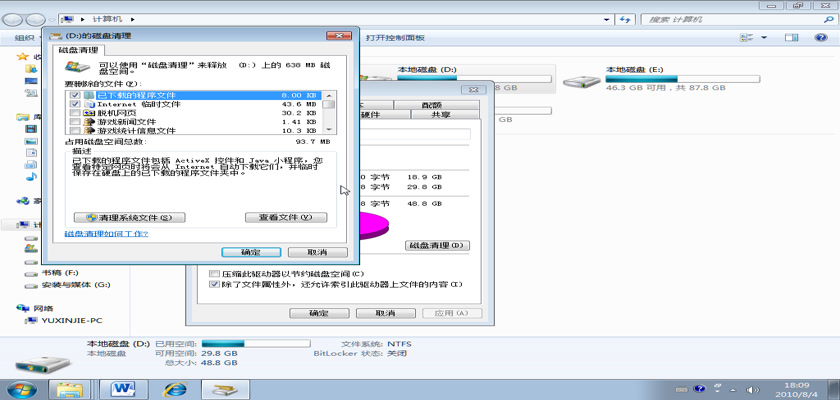Screen dimensions: 840x400
Task: Uncheck the 已下载的程序文件 checkbox
Action: point(75,94)
